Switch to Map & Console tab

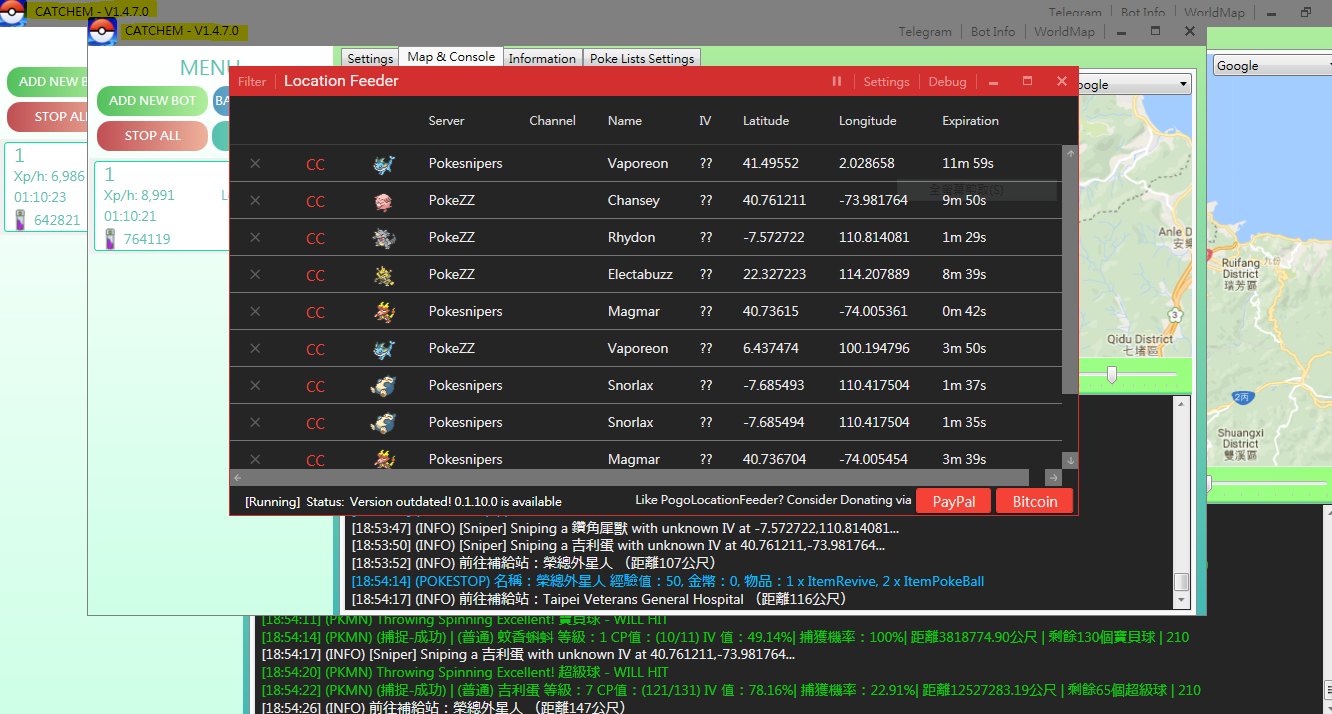click(451, 57)
